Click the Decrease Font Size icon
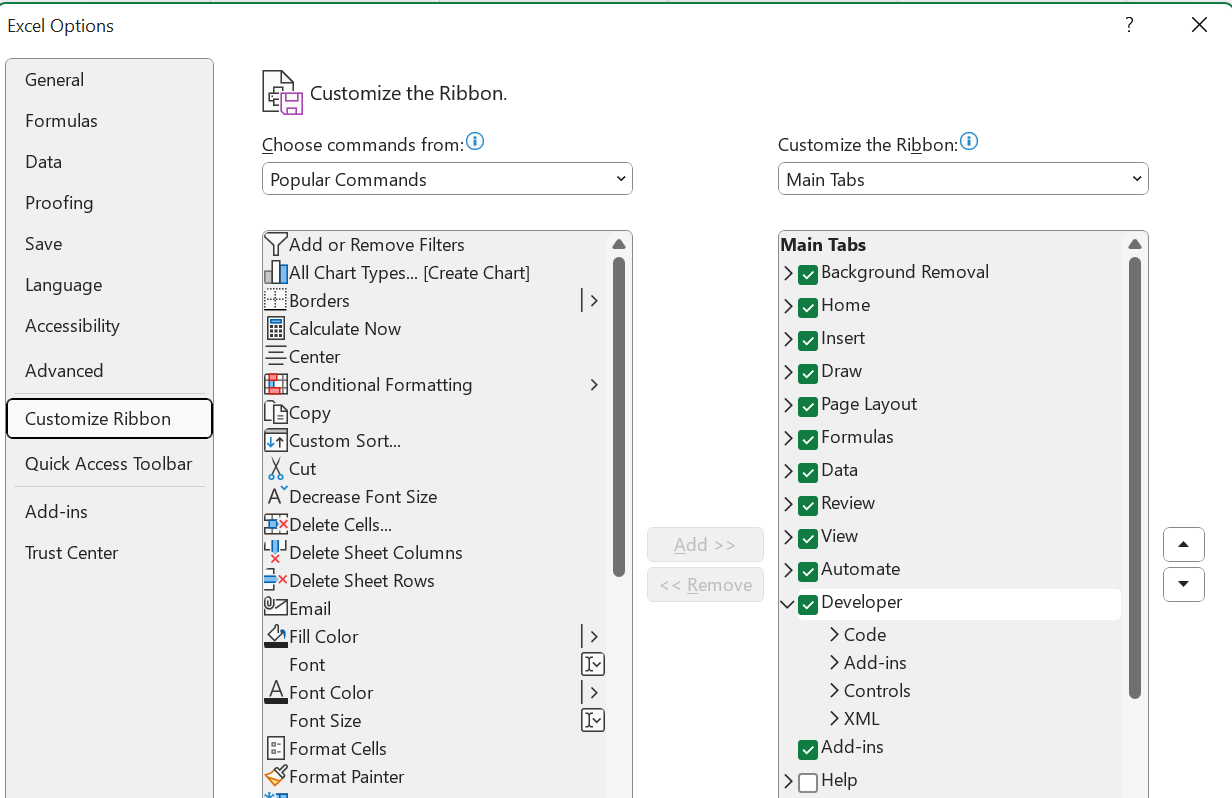 click(x=275, y=497)
